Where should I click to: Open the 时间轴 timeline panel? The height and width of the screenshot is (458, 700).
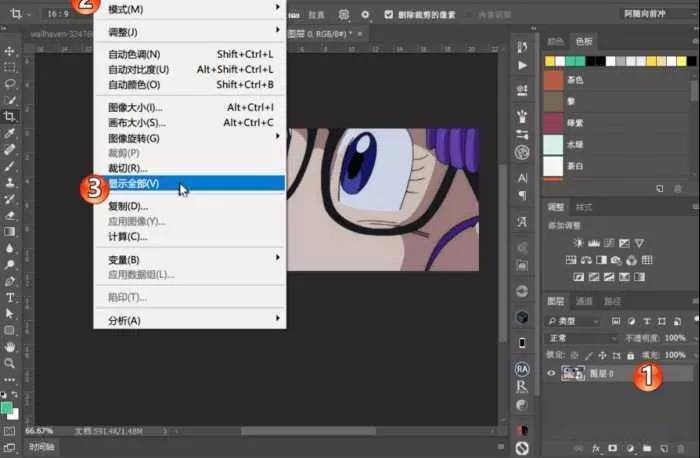coord(42,446)
